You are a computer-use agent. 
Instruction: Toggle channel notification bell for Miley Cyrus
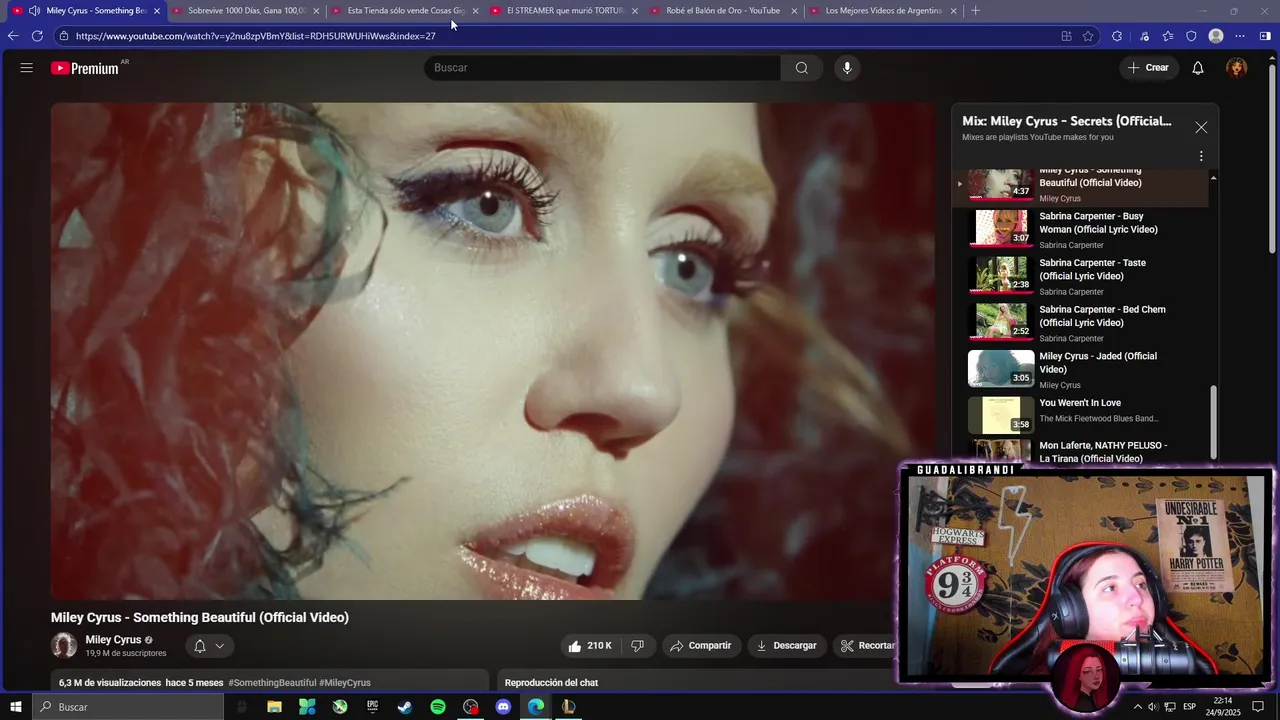pyautogui.click(x=200, y=646)
